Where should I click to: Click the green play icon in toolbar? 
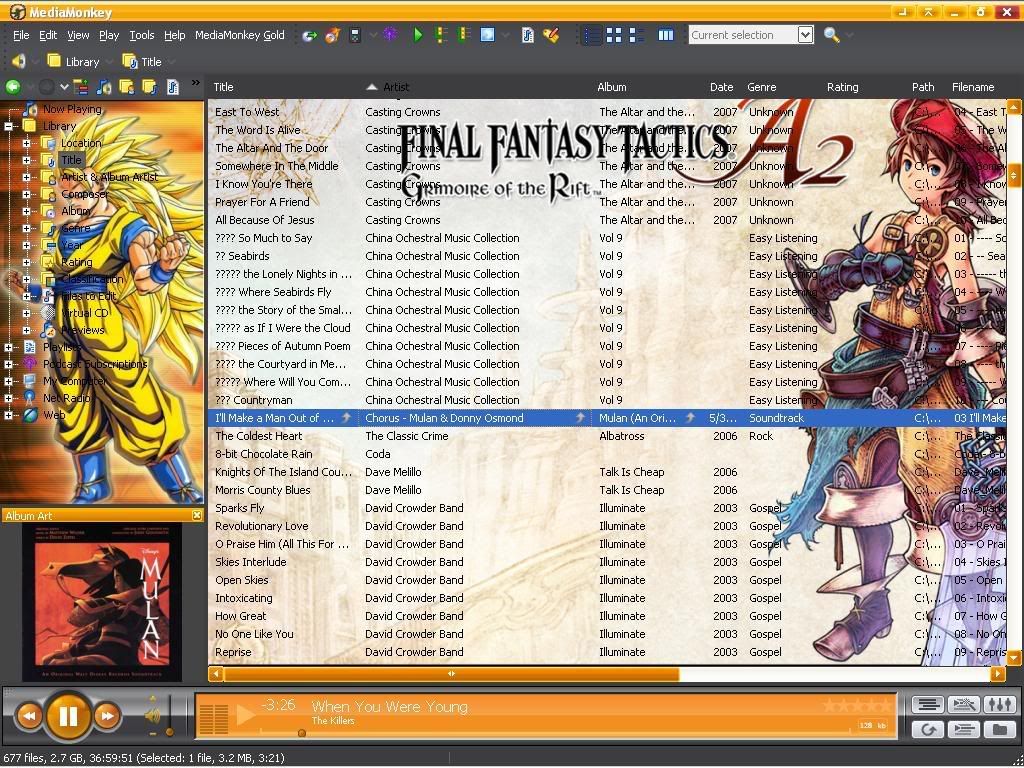418,35
